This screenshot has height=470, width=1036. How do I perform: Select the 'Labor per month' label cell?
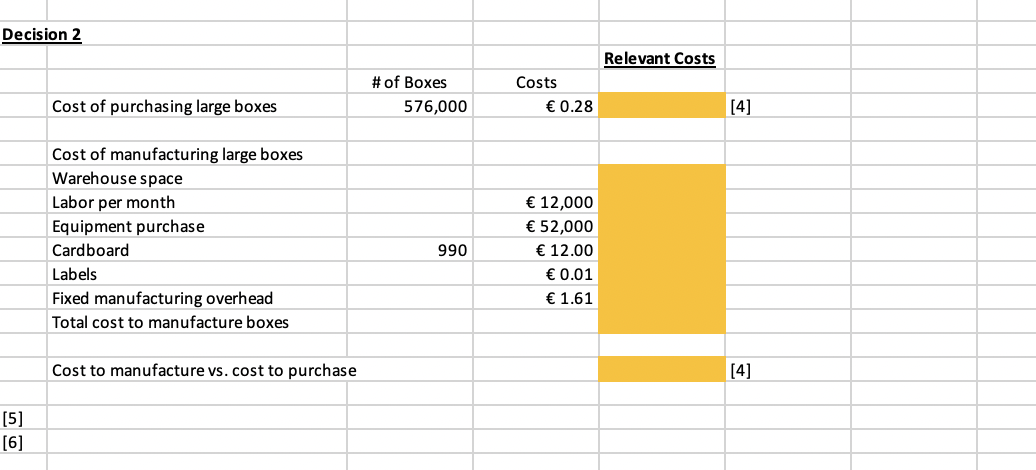(x=196, y=202)
